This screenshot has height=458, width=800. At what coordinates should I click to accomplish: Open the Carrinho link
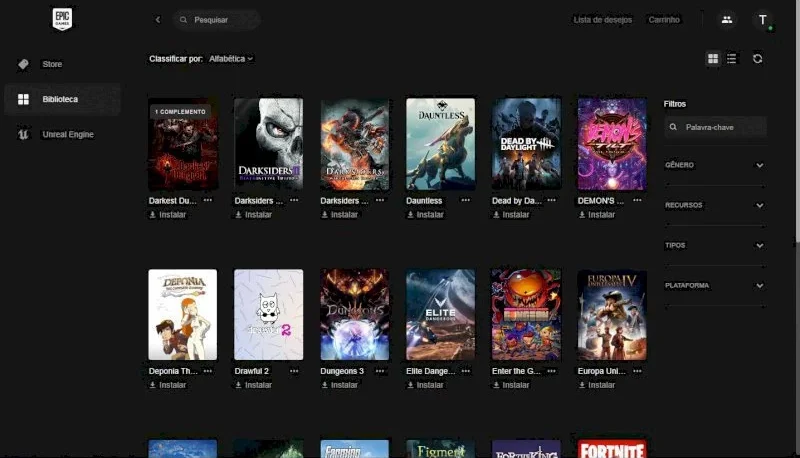(x=664, y=20)
